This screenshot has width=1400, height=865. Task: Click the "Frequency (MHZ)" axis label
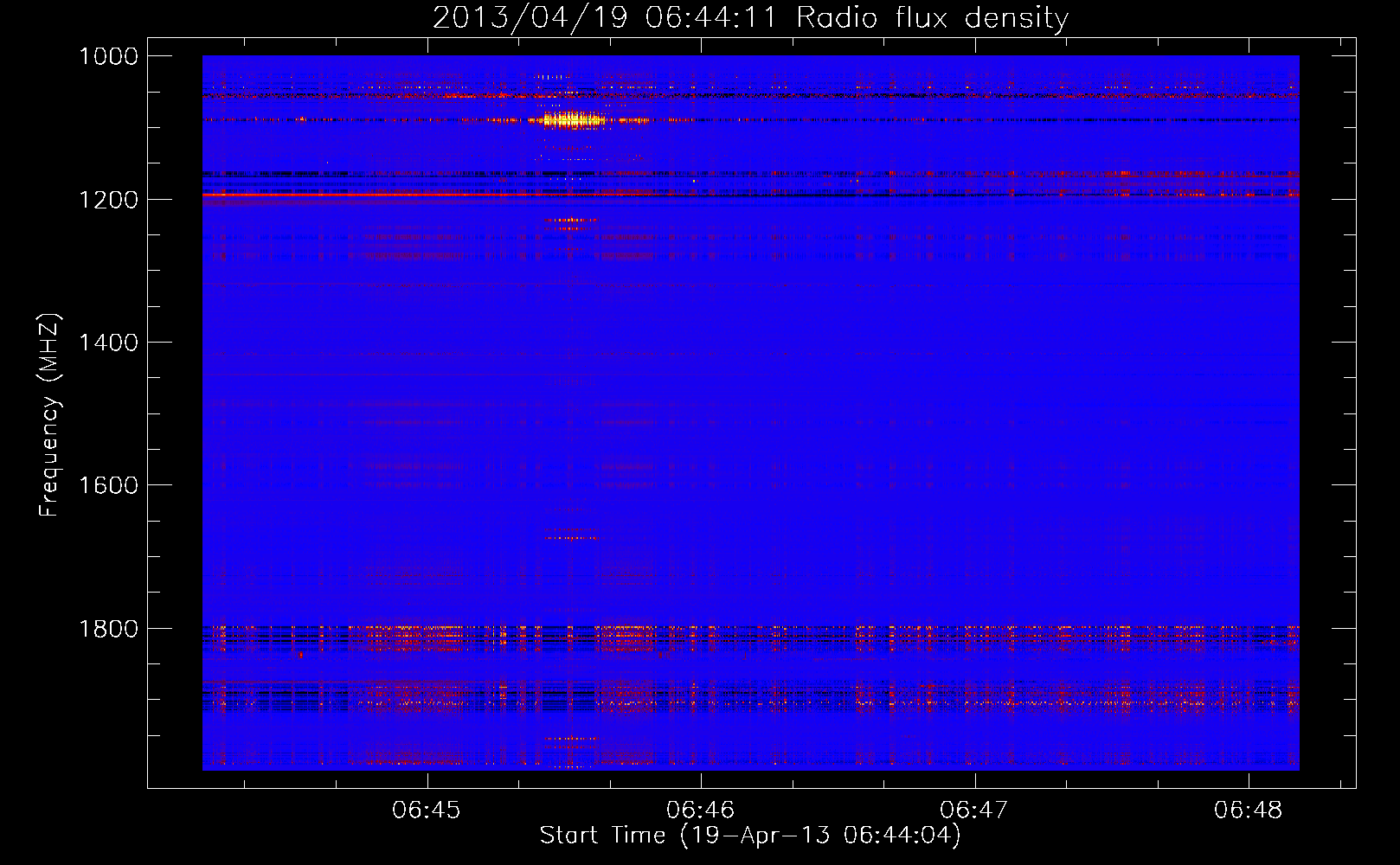coord(49,415)
